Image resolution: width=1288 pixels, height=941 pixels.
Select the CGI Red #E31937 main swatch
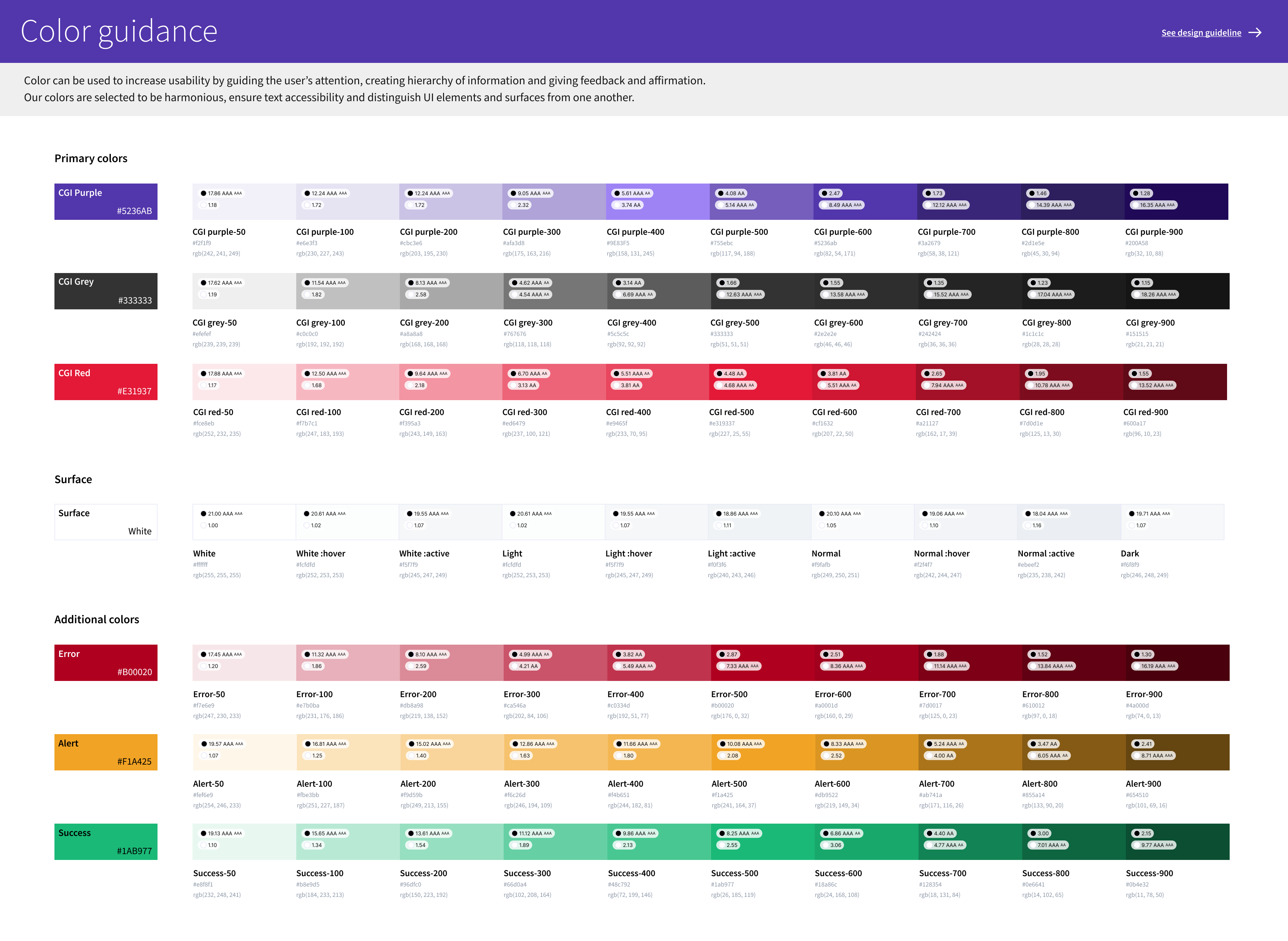tap(106, 382)
